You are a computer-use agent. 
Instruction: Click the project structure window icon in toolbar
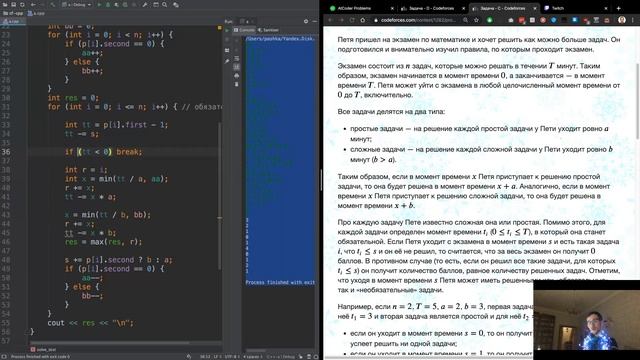tap(156, 5)
